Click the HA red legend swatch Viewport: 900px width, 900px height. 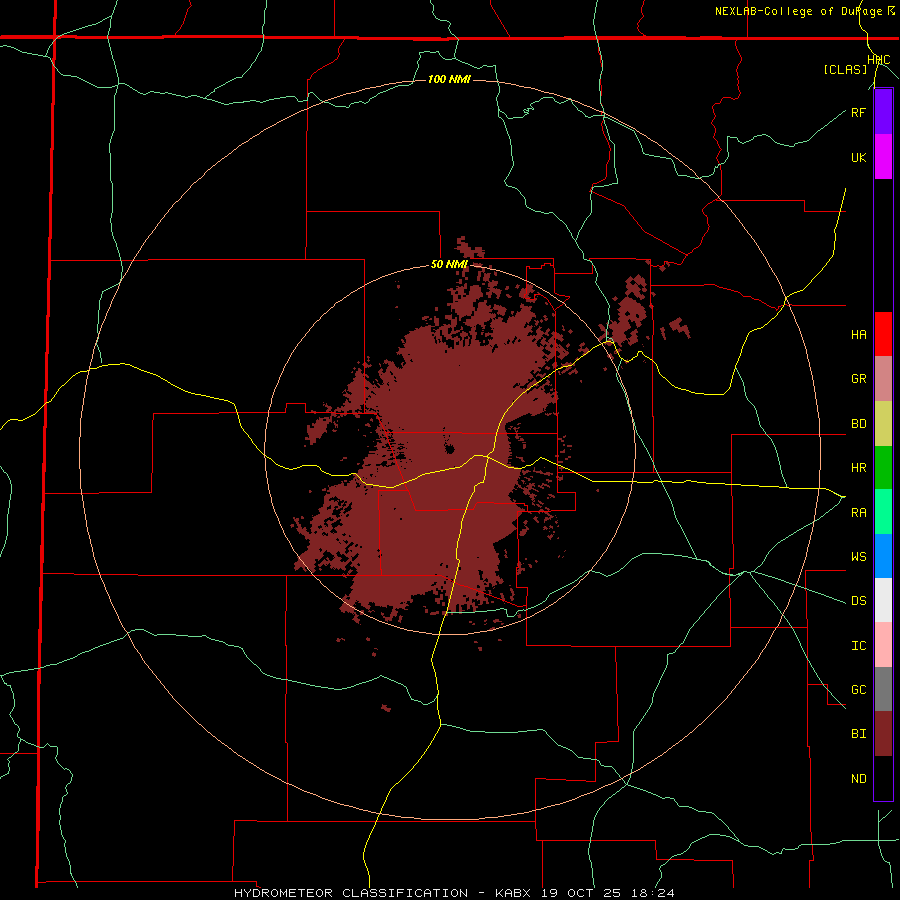(x=883, y=334)
